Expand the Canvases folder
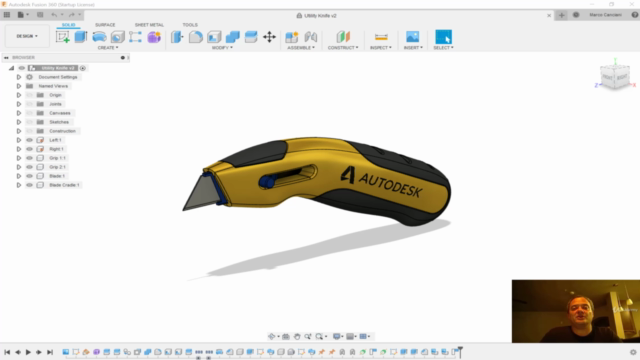The height and width of the screenshot is (360, 640). [19, 113]
